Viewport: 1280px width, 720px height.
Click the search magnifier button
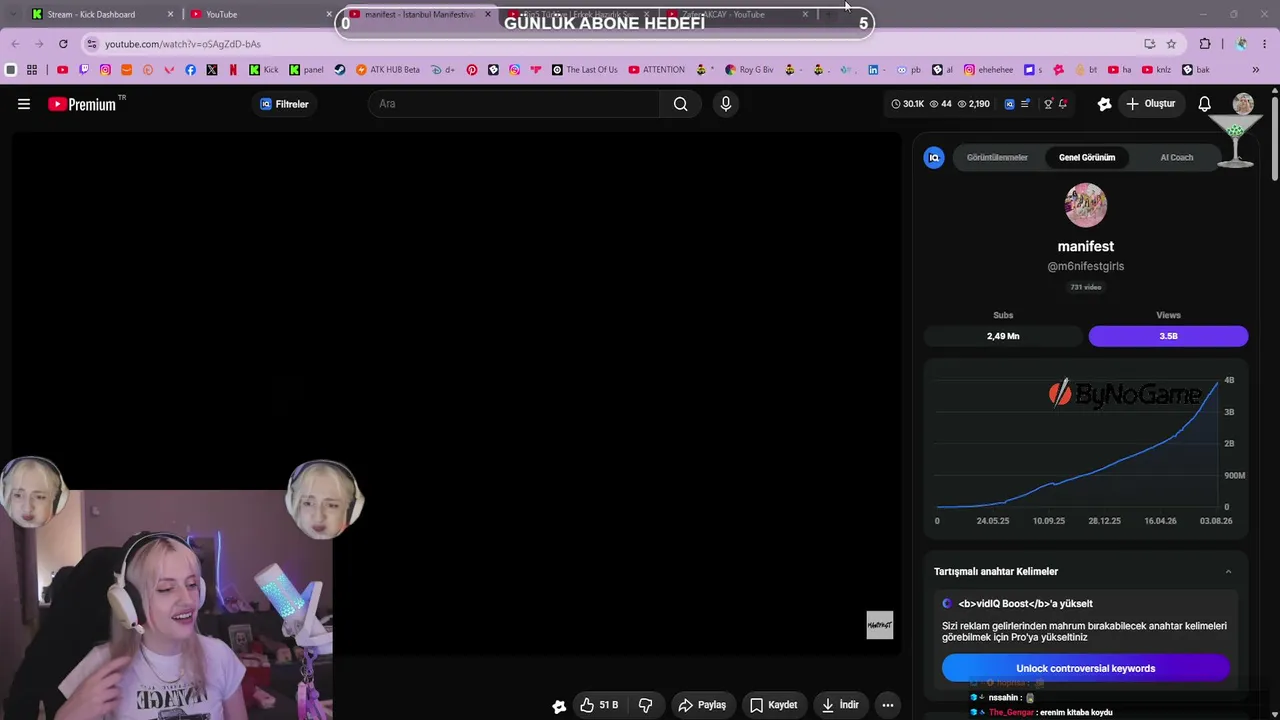coord(680,104)
